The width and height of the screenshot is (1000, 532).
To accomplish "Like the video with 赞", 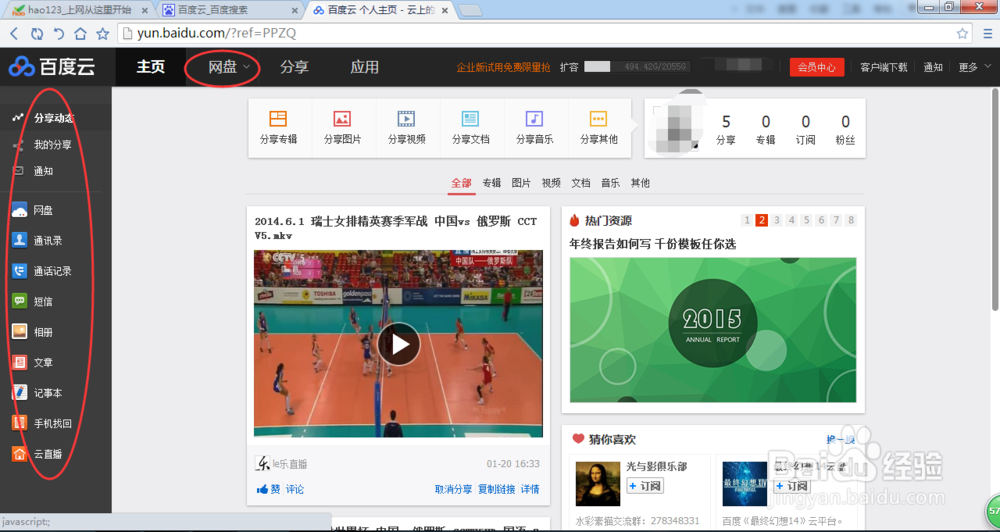I will [268, 489].
